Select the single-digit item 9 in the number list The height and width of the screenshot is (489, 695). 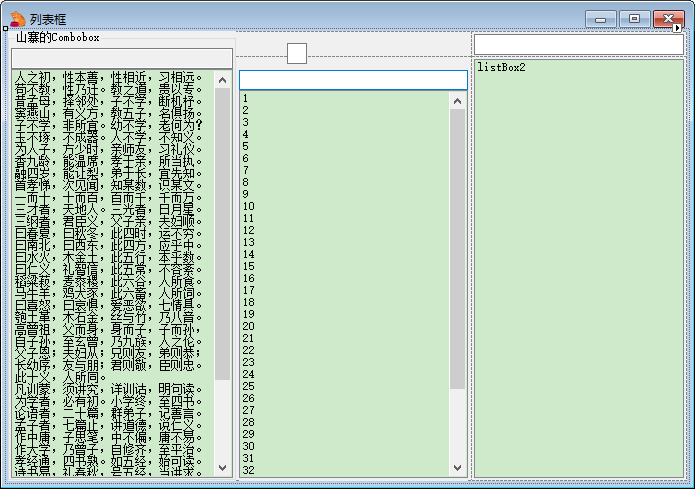(x=345, y=194)
